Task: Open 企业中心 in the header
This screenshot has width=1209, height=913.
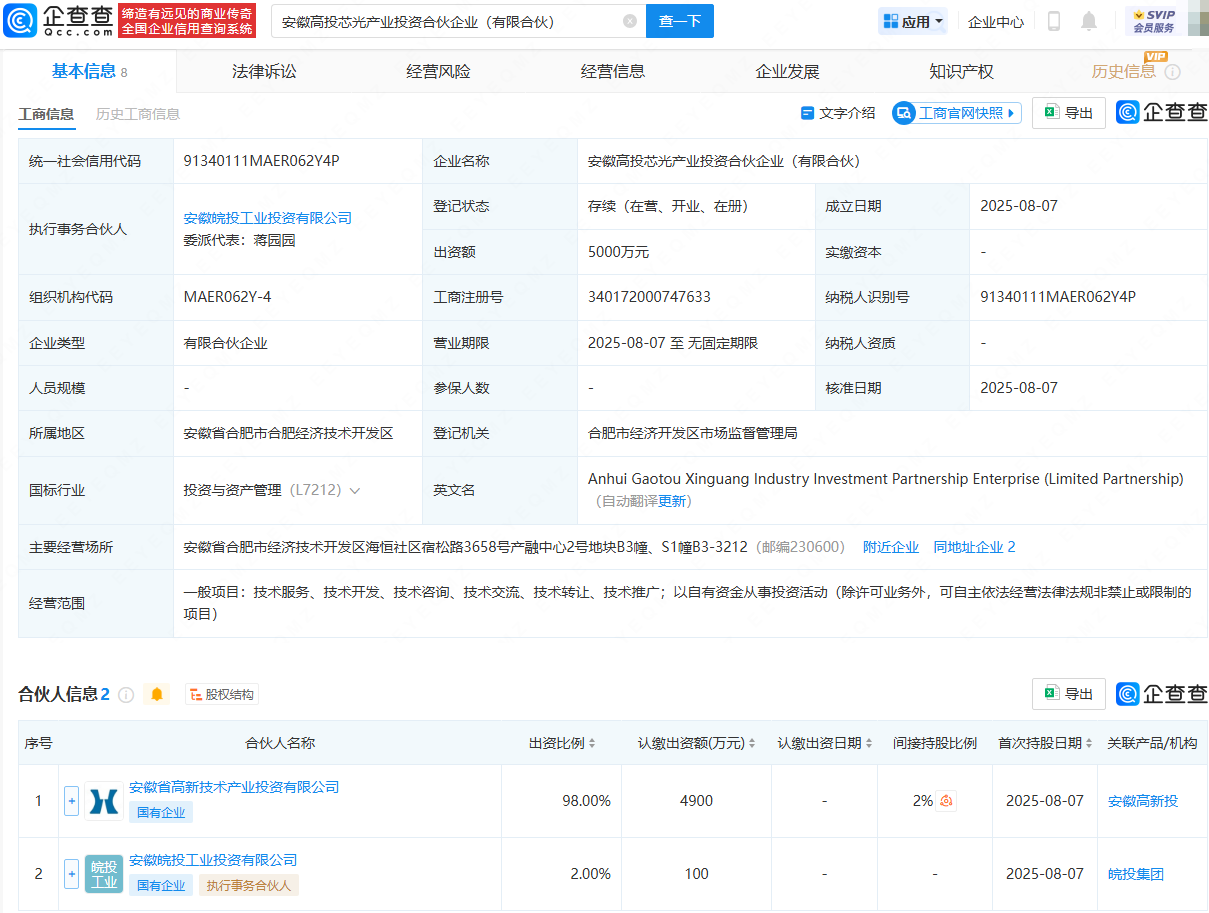Action: tap(996, 21)
